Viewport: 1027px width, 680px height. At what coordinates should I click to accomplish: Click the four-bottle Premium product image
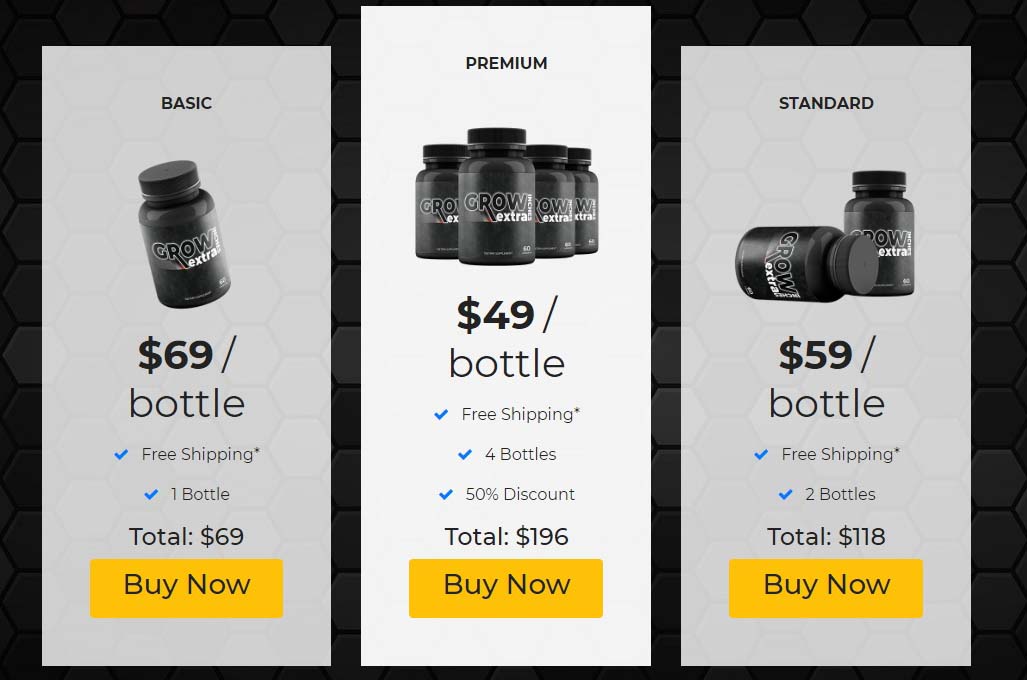[506, 197]
